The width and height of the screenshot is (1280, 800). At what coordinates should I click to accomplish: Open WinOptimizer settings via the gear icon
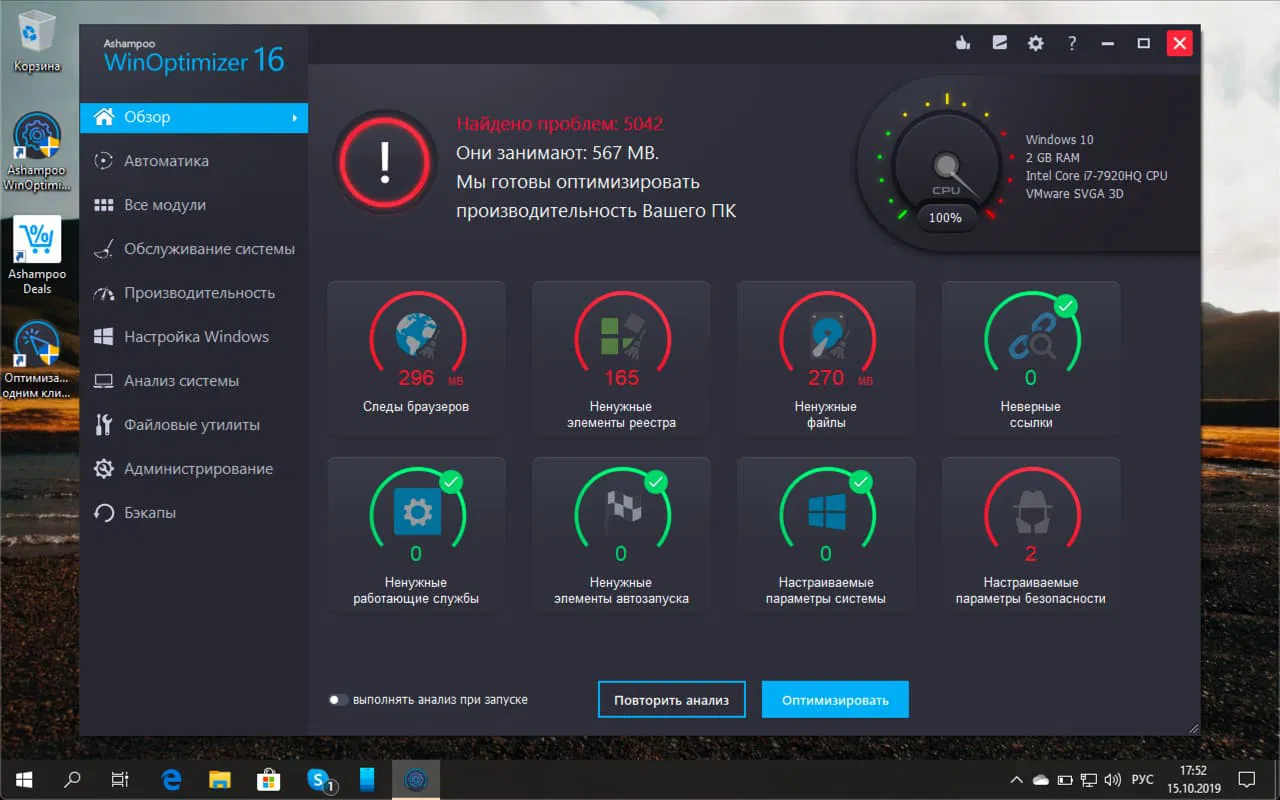(1035, 43)
